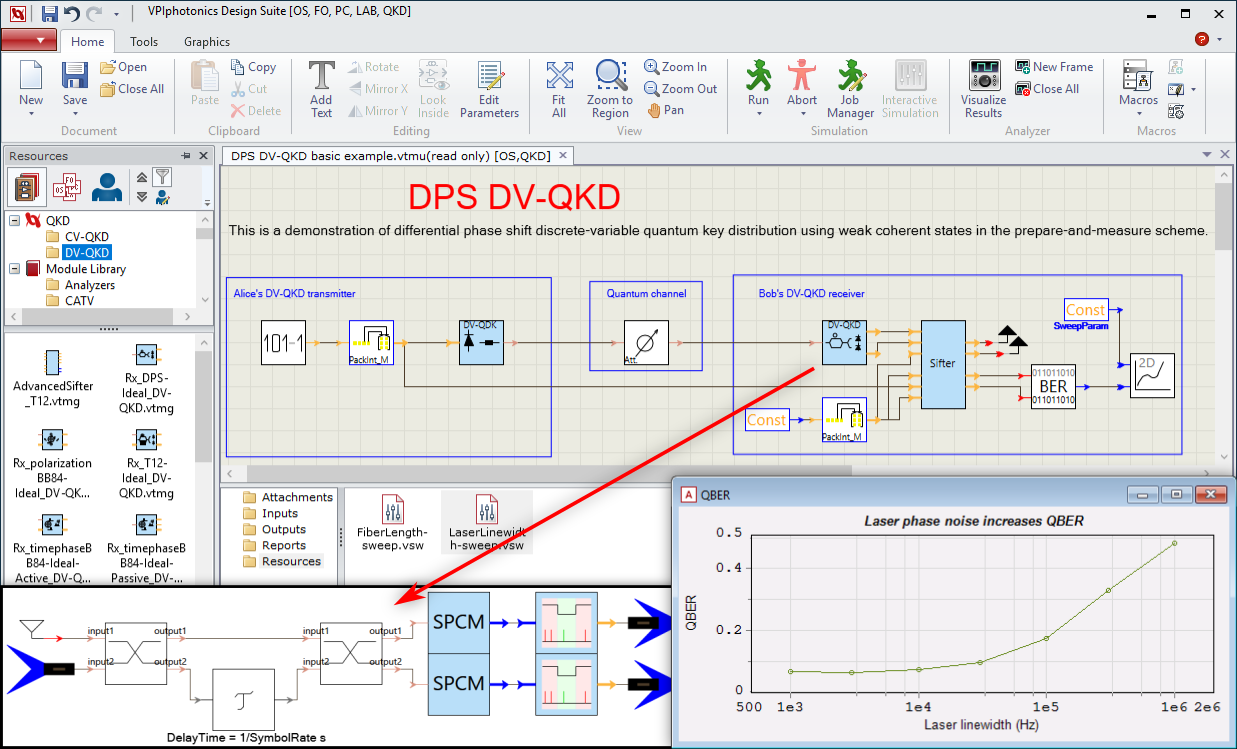This screenshot has width=1237, height=749.
Task: Open Visualize Results analyzer
Action: (x=984, y=89)
